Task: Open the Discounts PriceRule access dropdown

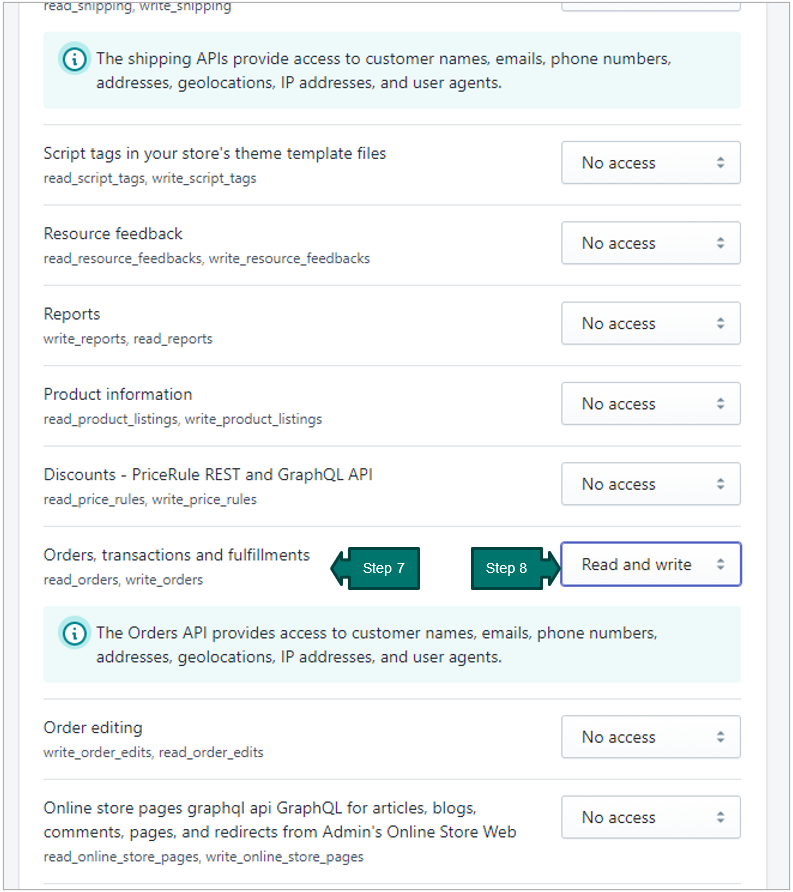Action: click(651, 484)
